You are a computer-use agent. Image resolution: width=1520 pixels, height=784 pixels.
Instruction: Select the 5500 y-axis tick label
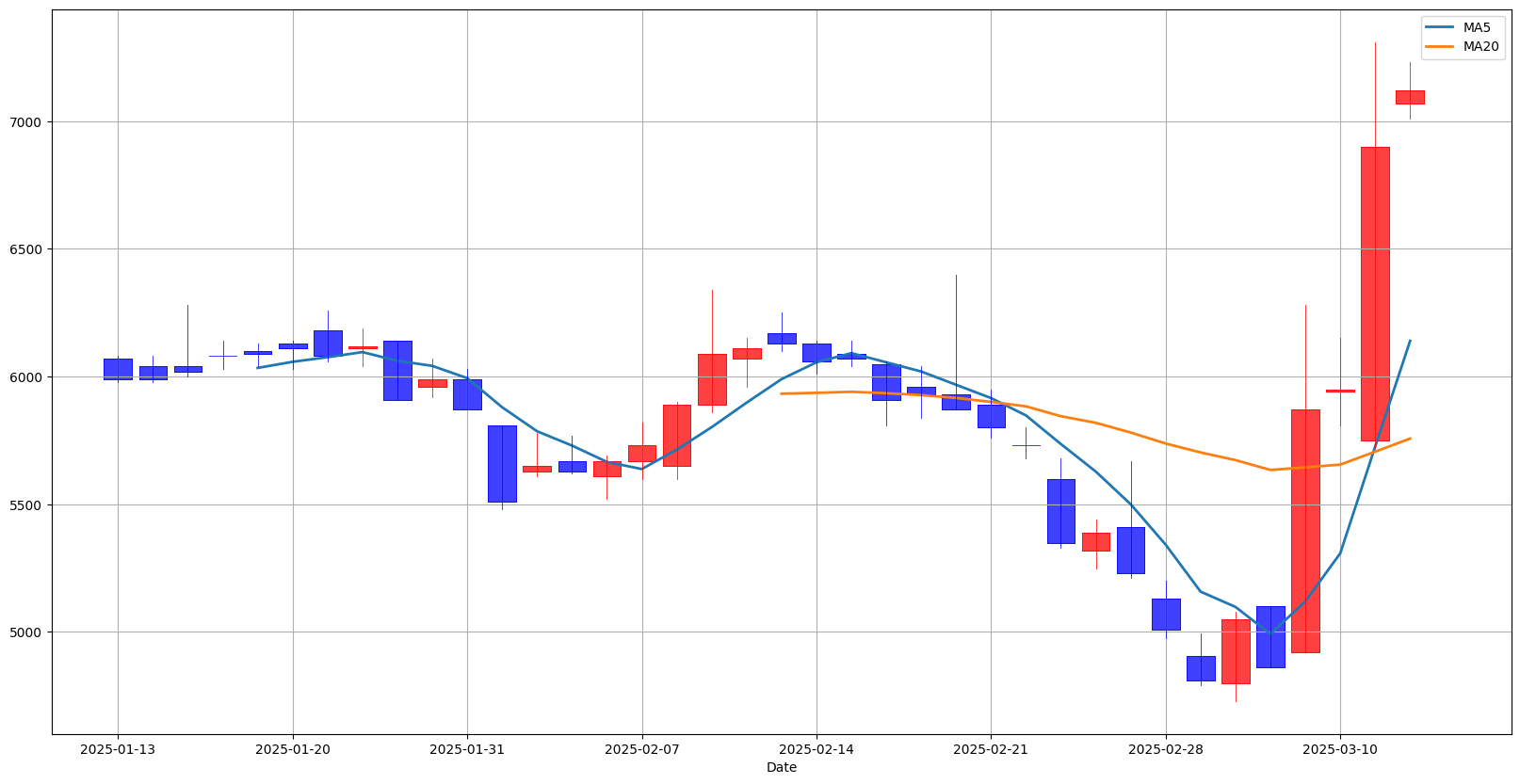coord(28,505)
